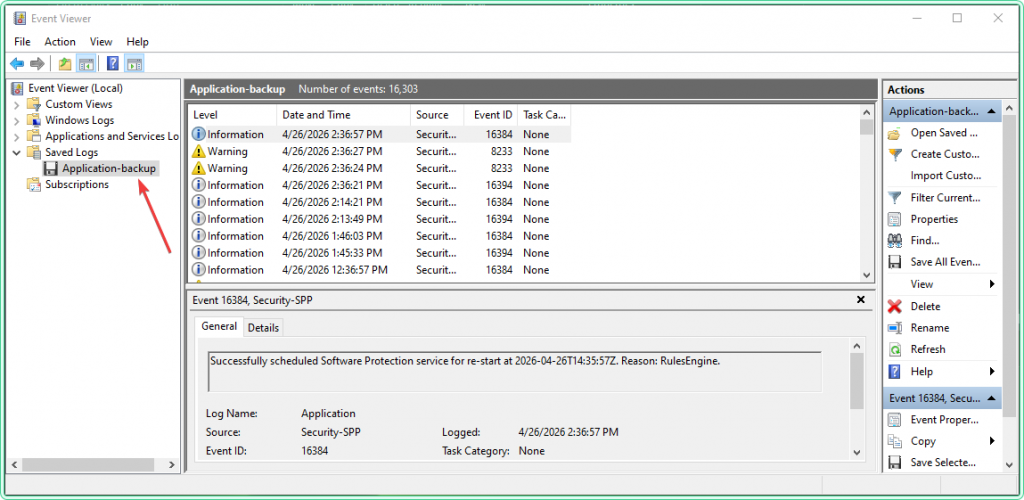Sort events by Date and Time column
The height and width of the screenshot is (500, 1024).
[x=315, y=115]
